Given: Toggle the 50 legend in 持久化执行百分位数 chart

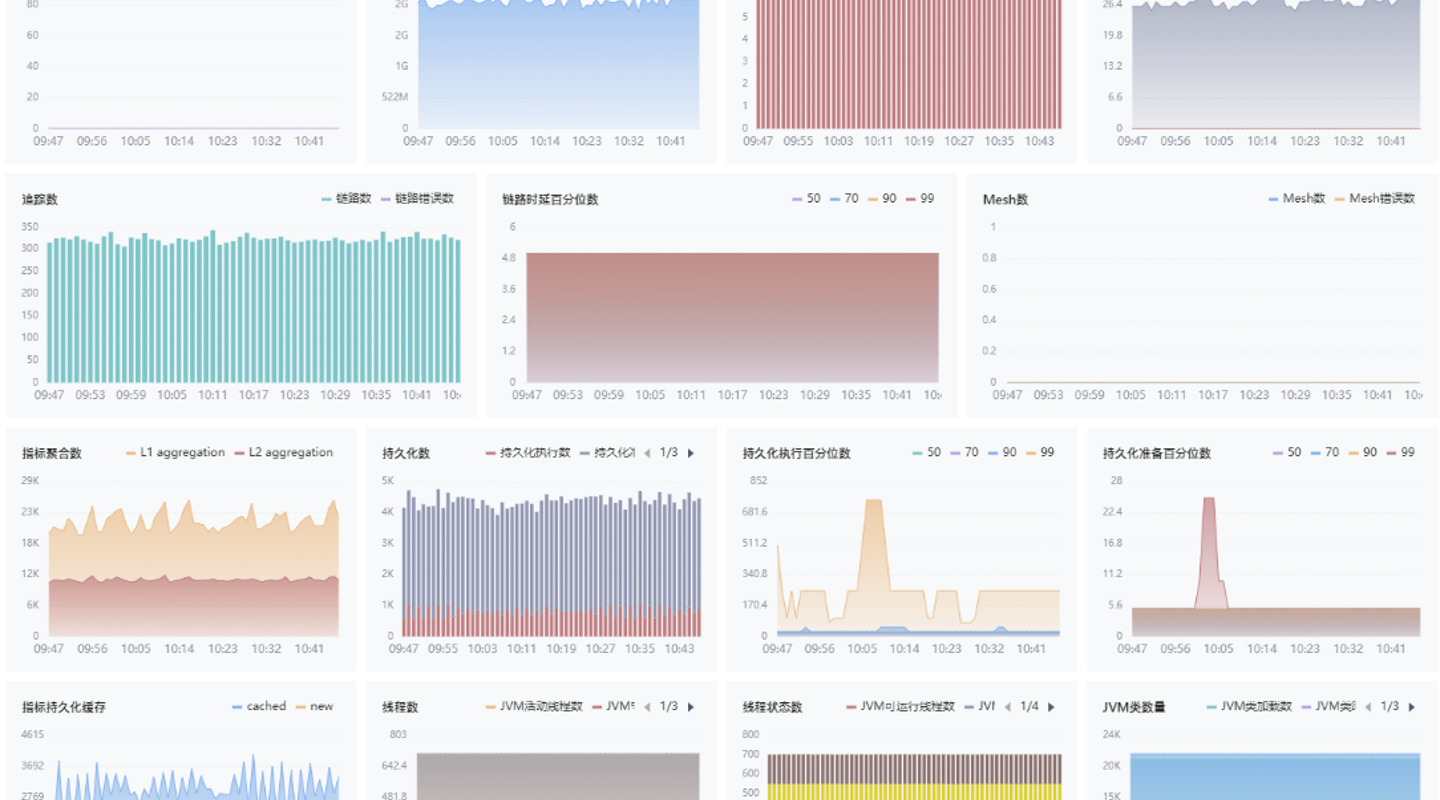Looking at the screenshot, I should pyautogui.click(x=926, y=453).
